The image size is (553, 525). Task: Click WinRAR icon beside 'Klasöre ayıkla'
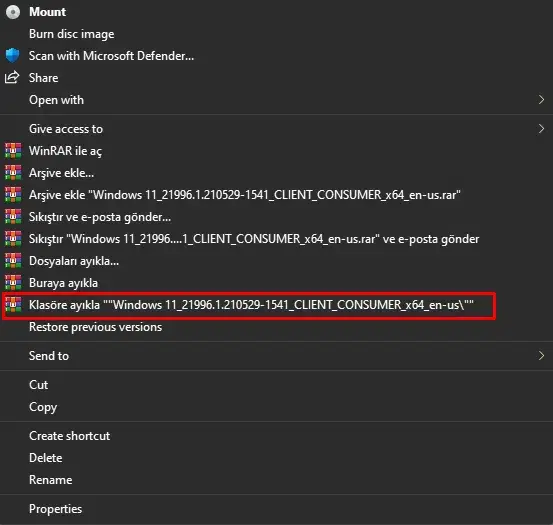(x=13, y=305)
